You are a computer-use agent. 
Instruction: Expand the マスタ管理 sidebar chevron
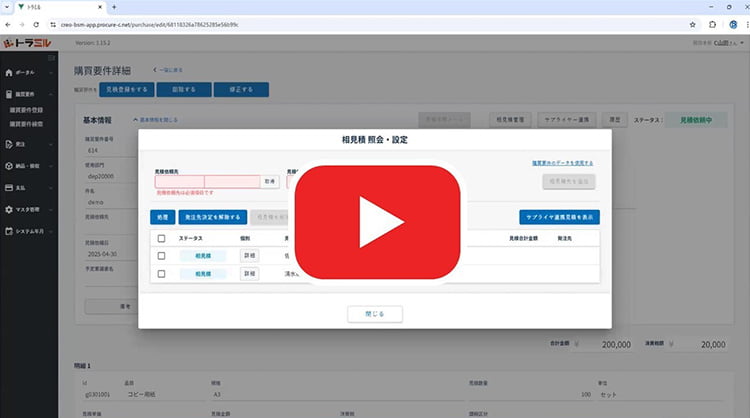51,209
